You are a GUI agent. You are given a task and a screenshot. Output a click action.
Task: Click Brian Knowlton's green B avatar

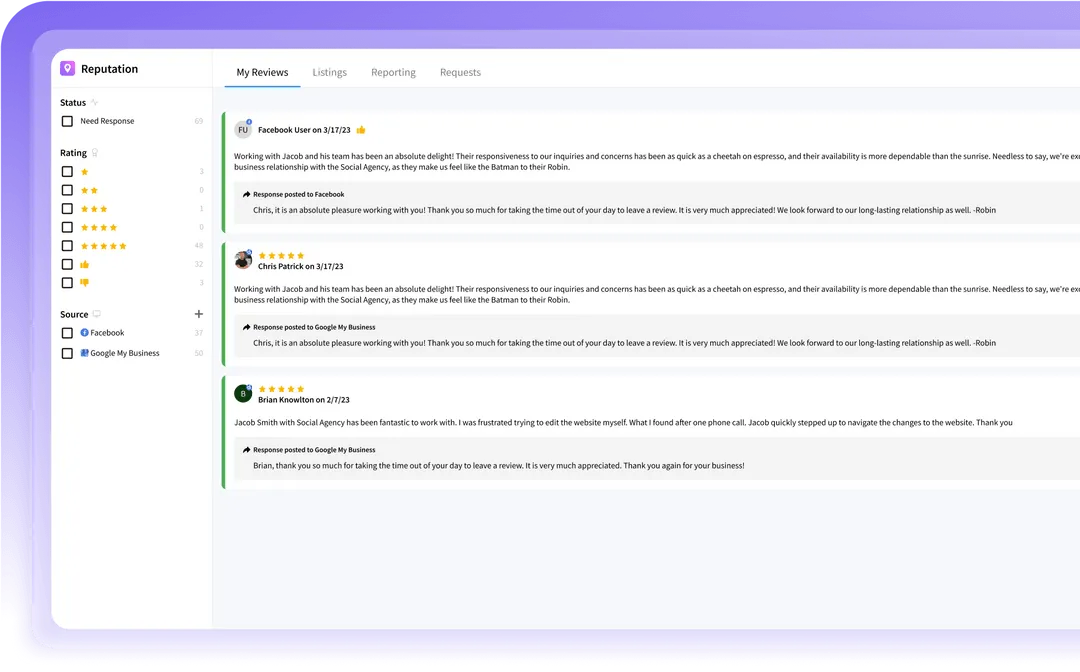242,394
